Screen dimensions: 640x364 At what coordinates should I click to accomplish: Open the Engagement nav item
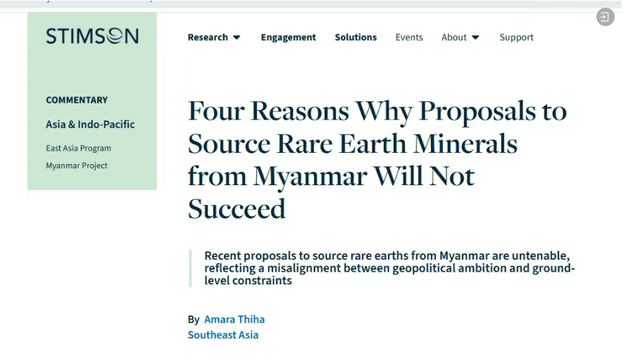point(289,37)
